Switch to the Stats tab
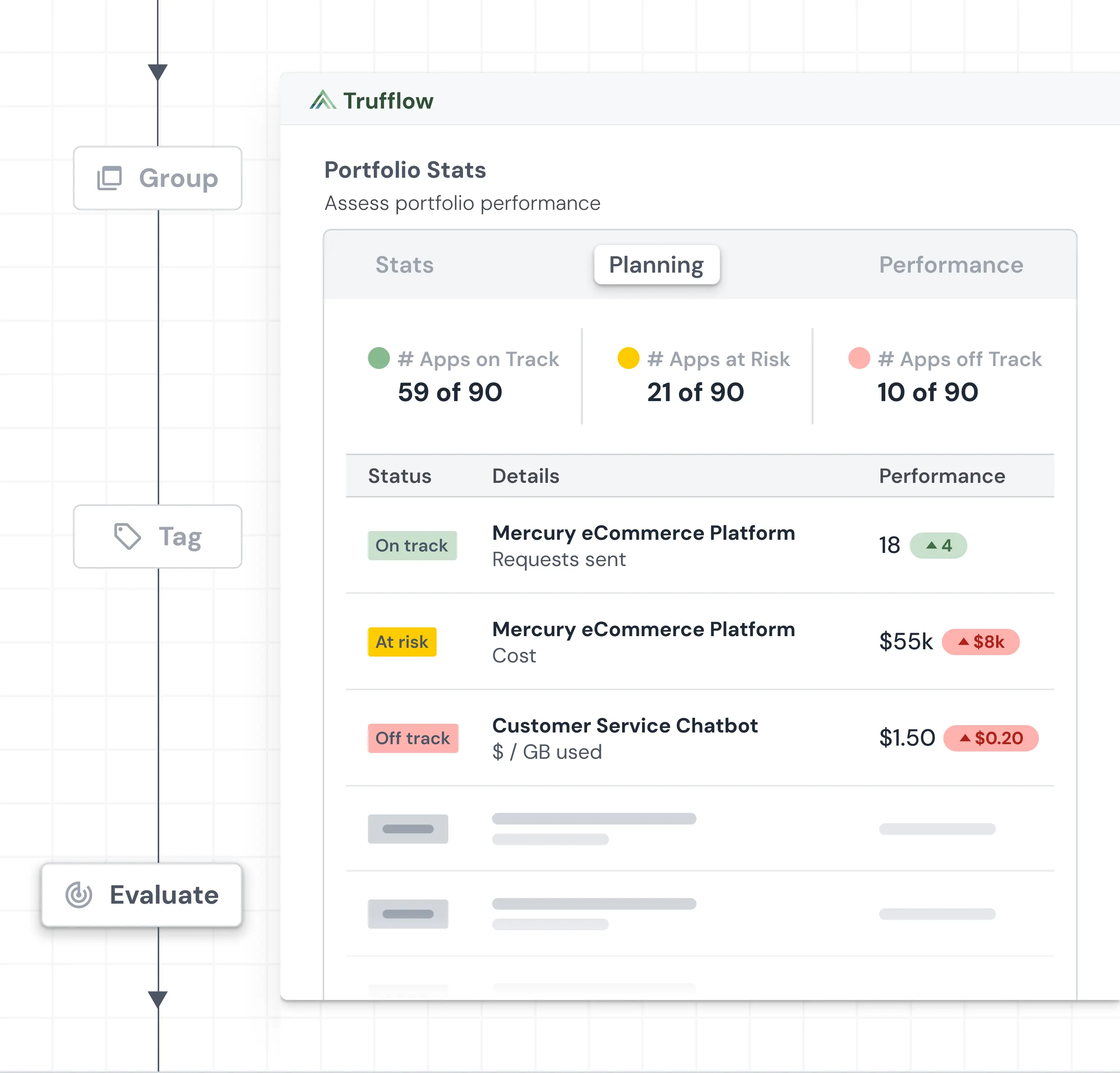This screenshot has width=1120, height=1073. pos(404,265)
